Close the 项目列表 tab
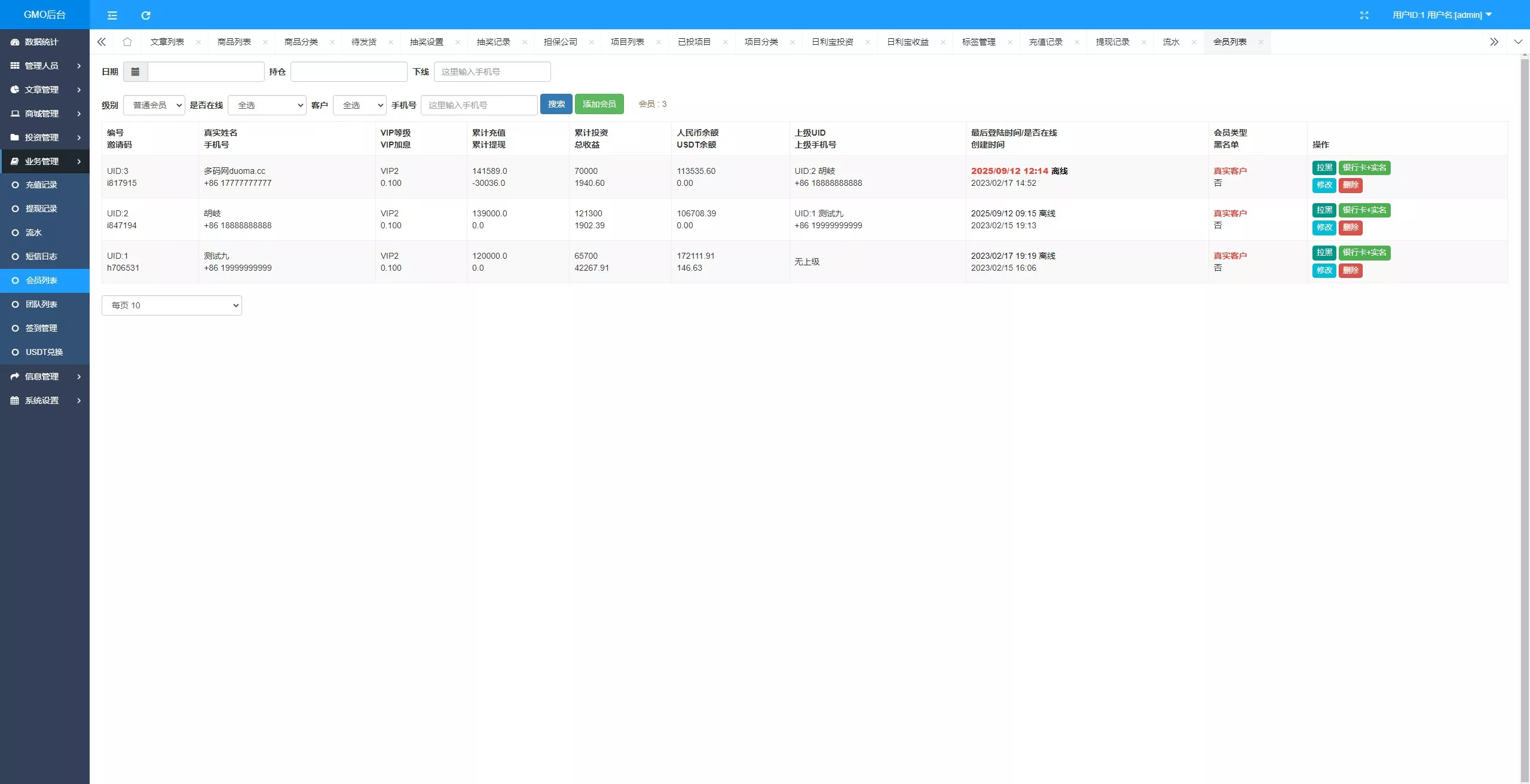This screenshot has width=1530, height=784. click(659, 42)
